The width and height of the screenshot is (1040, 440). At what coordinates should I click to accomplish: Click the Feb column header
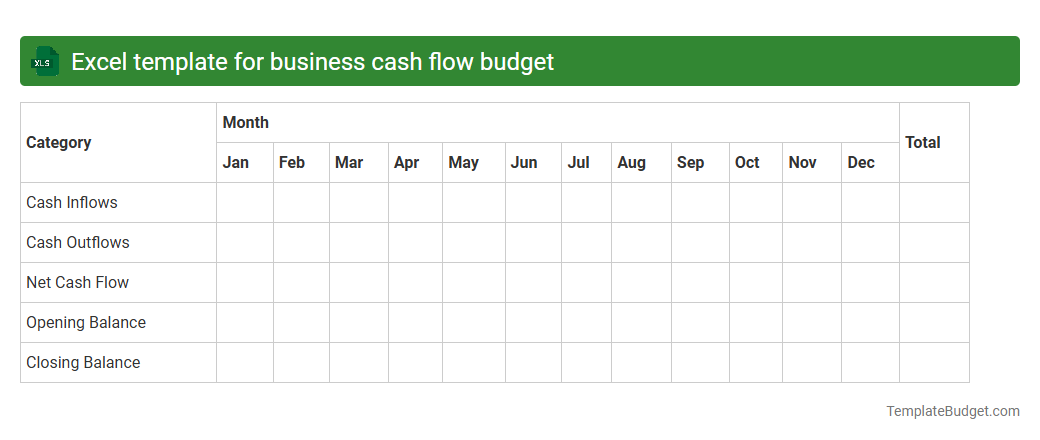[301, 163]
